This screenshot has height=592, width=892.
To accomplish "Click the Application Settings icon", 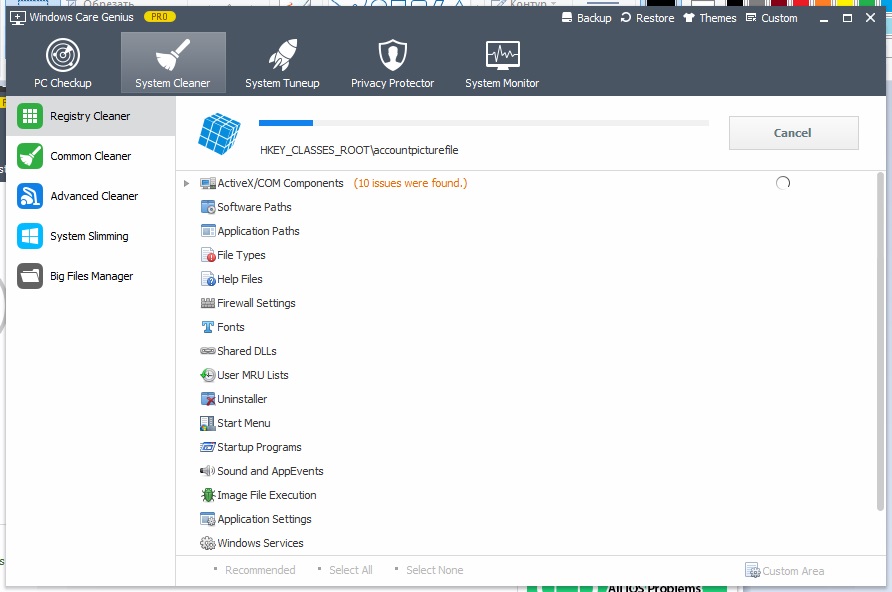I will [208, 519].
